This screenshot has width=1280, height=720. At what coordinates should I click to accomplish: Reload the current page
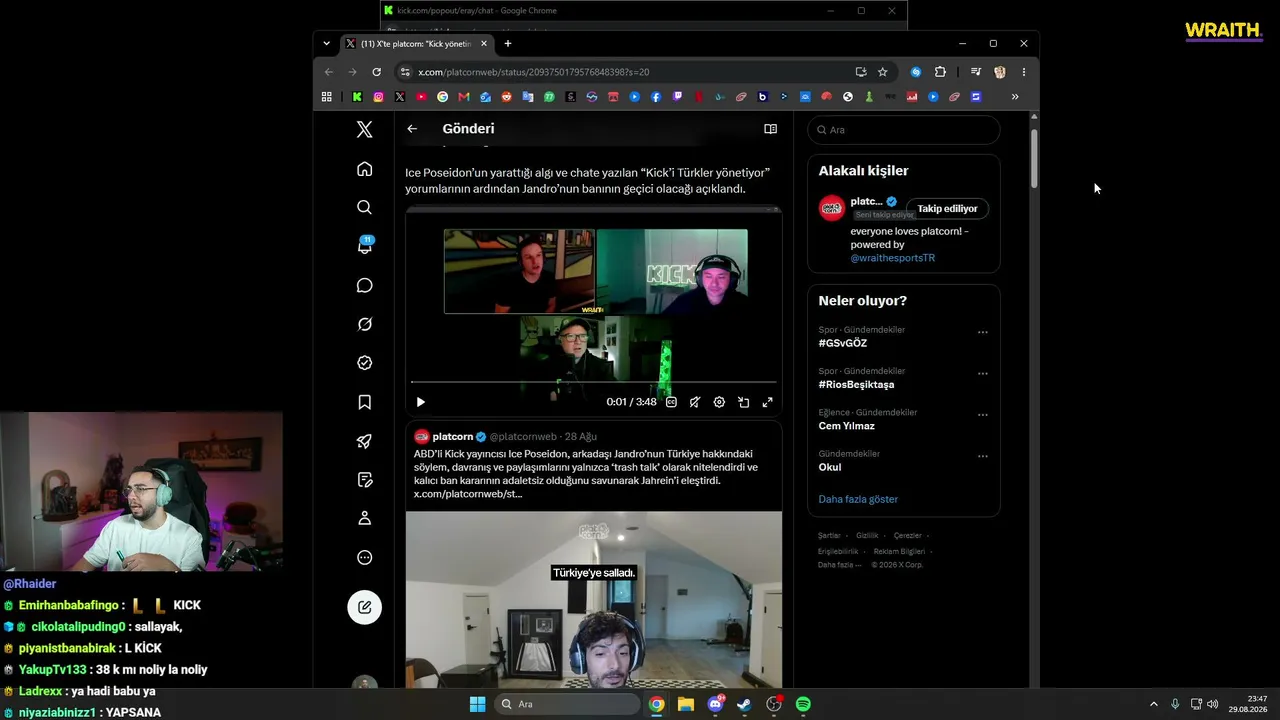click(x=376, y=72)
